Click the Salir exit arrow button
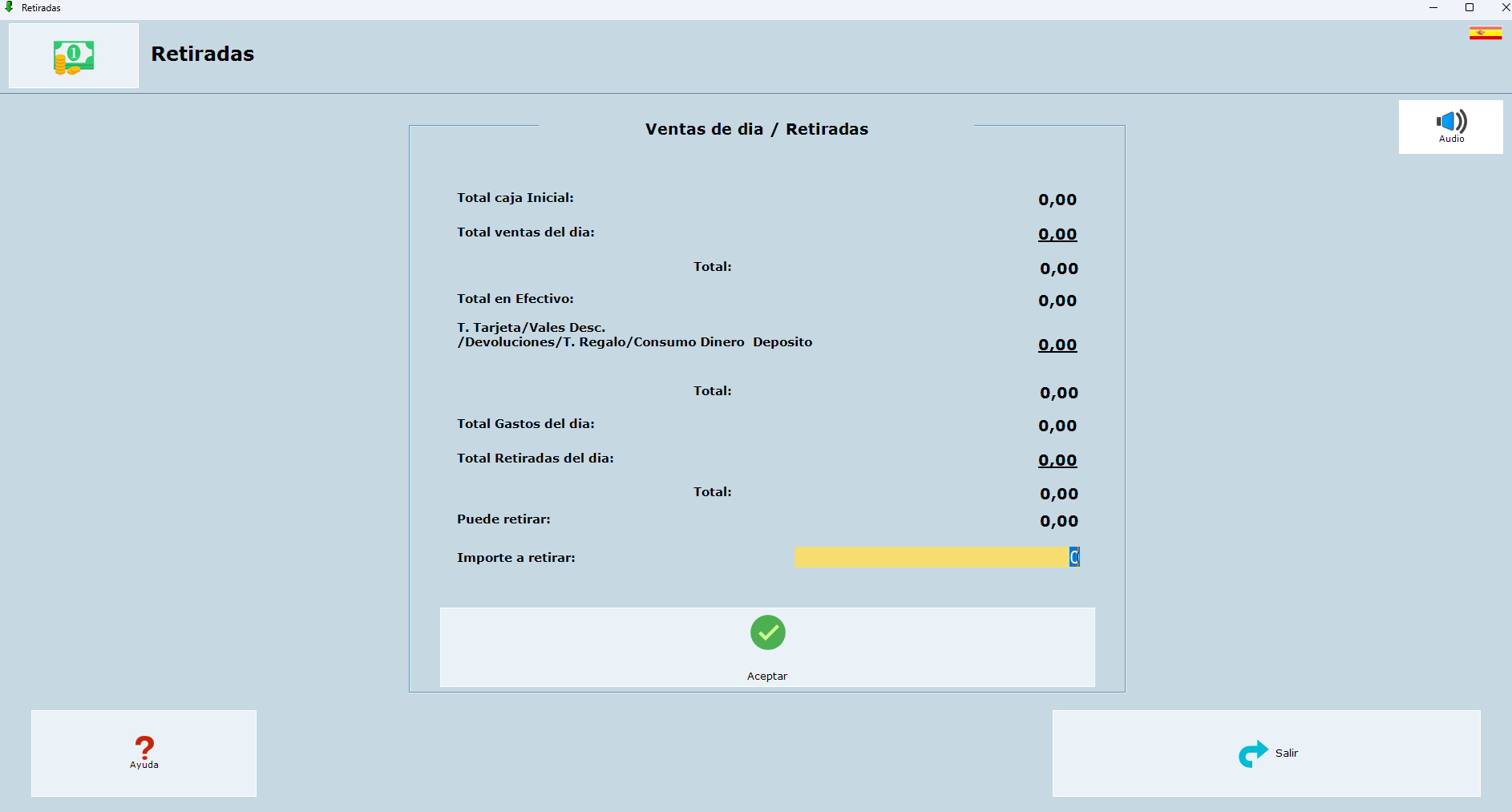 point(1266,753)
